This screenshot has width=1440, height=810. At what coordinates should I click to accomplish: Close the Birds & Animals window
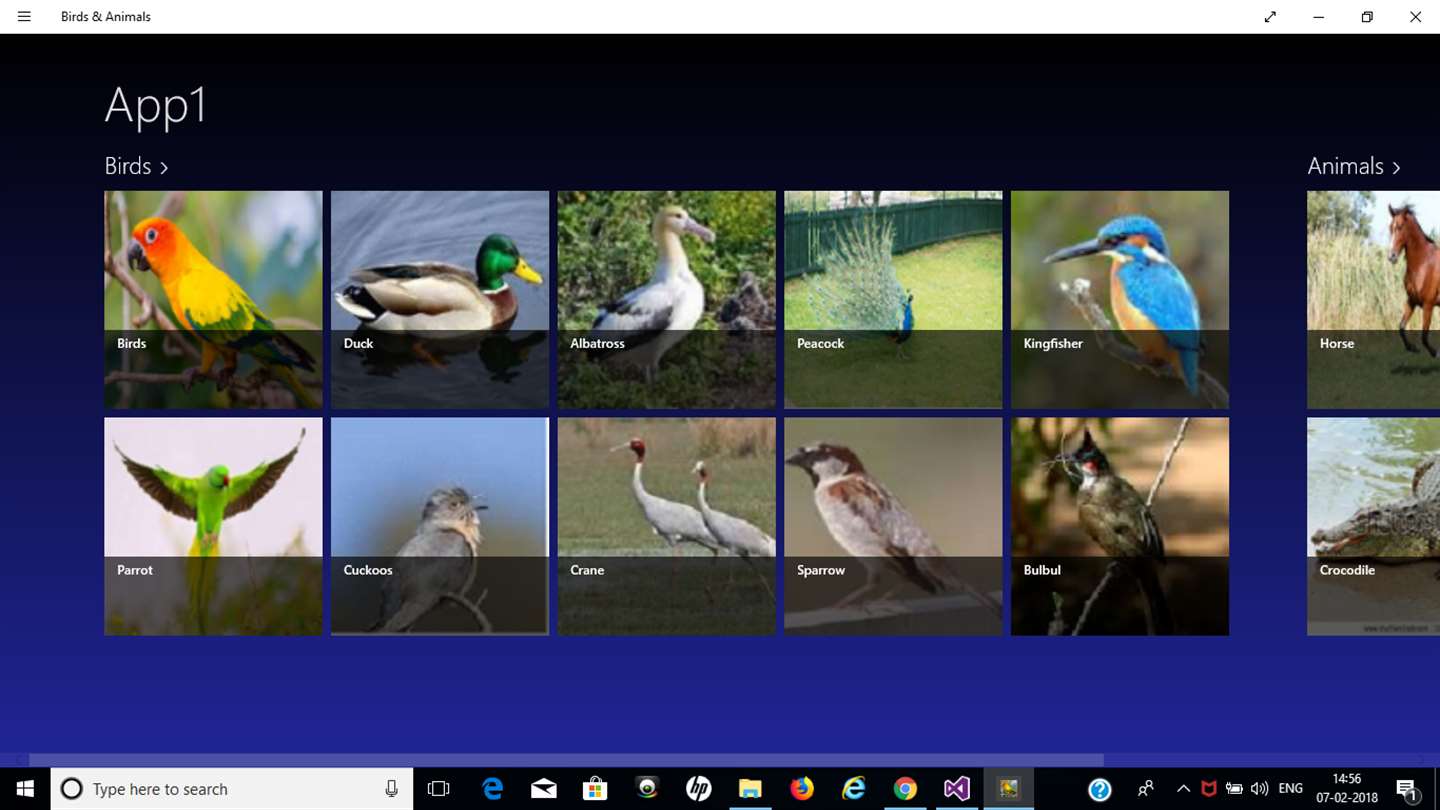click(x=1415, y=17)
